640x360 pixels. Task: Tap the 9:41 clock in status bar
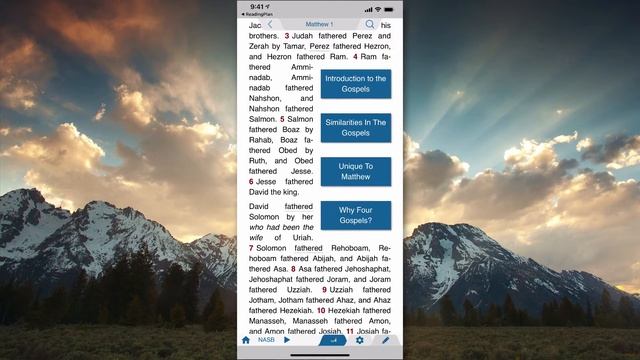coord(257,7)
